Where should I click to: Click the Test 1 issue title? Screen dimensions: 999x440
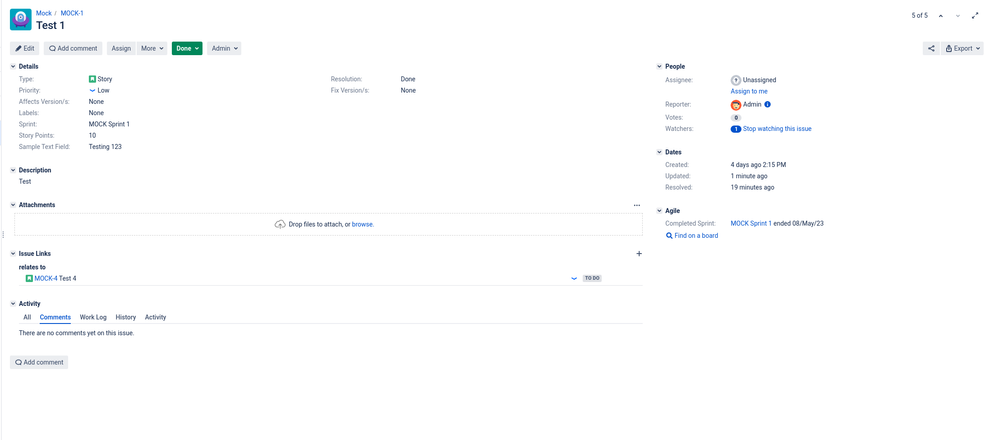click(50, 25)
